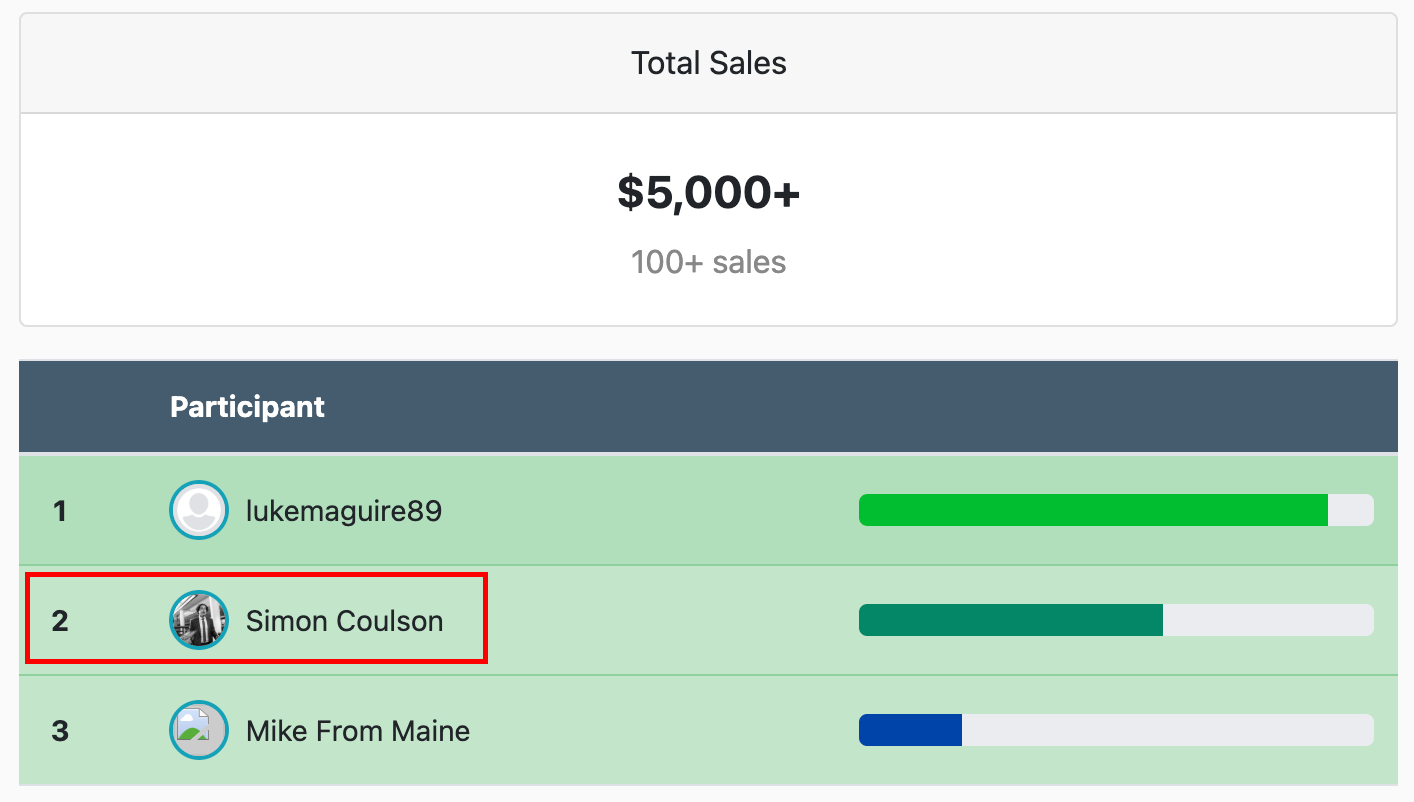Click lukemaguire89's default avatar icon

[199, 511]
